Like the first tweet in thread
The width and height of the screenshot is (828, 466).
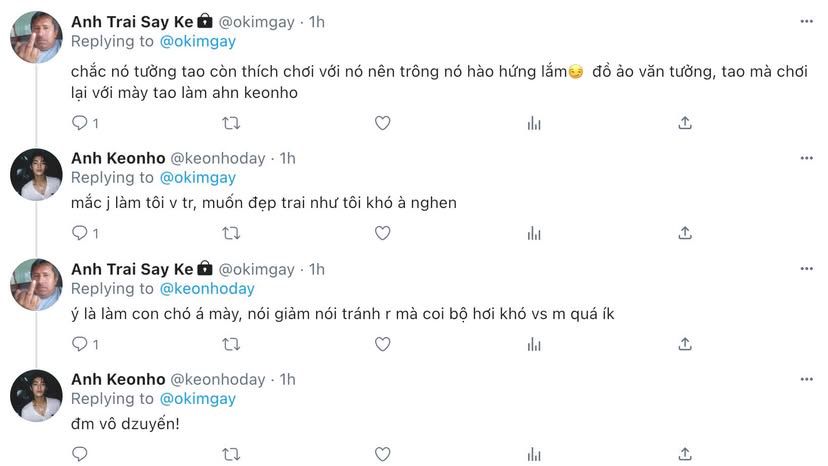(382, 122)
